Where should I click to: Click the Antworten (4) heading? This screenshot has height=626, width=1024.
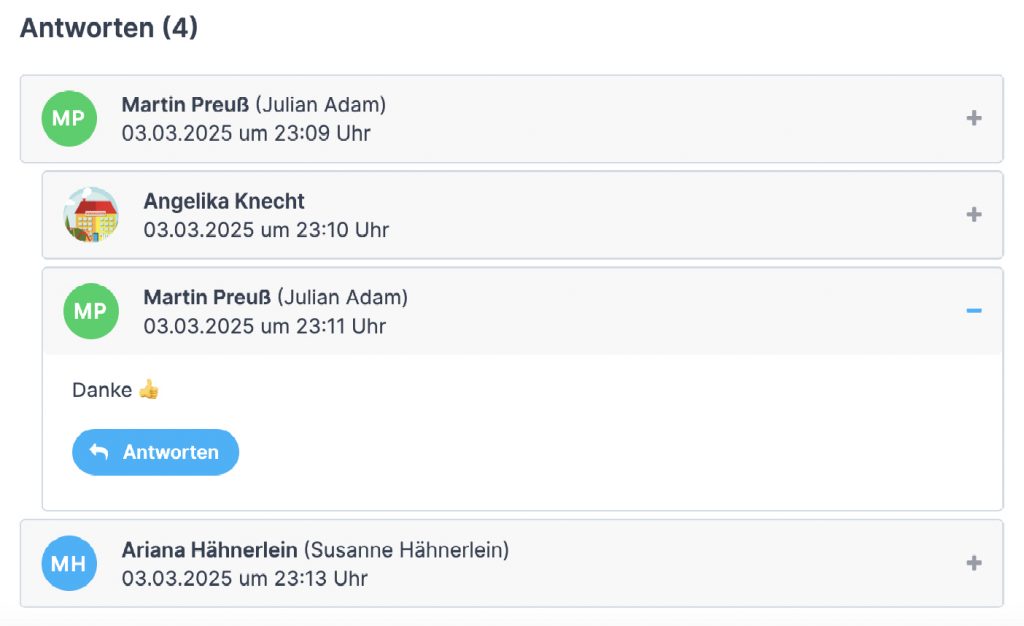[x=109, y=28]
